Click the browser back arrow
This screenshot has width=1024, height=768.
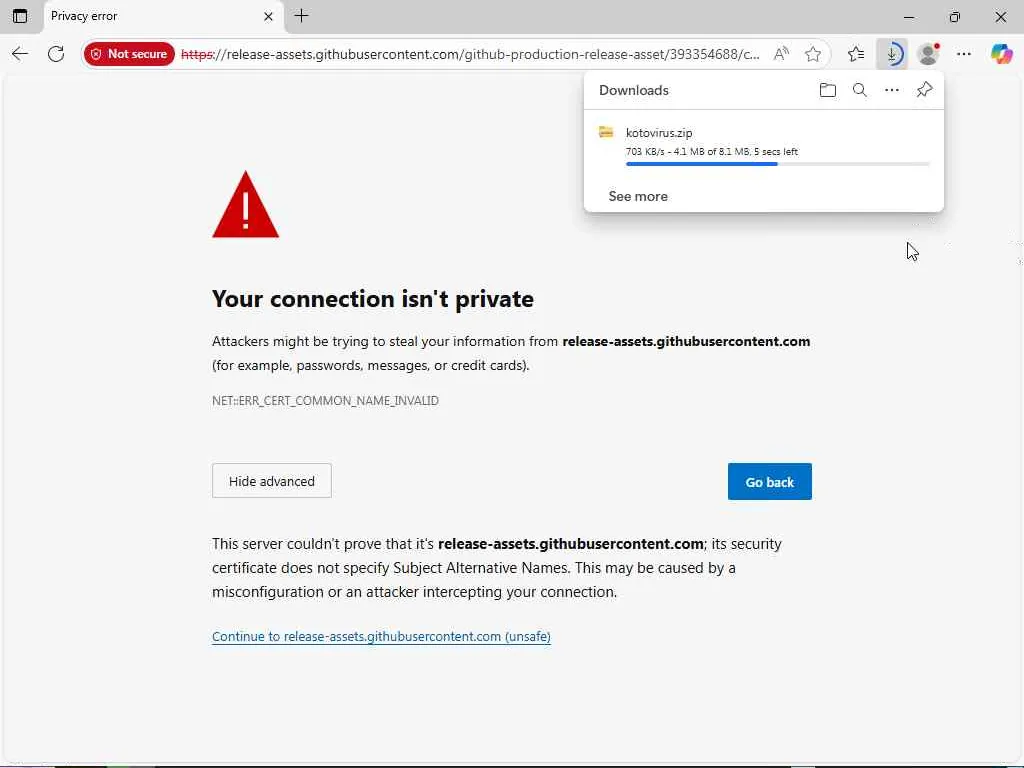[20, 54]
